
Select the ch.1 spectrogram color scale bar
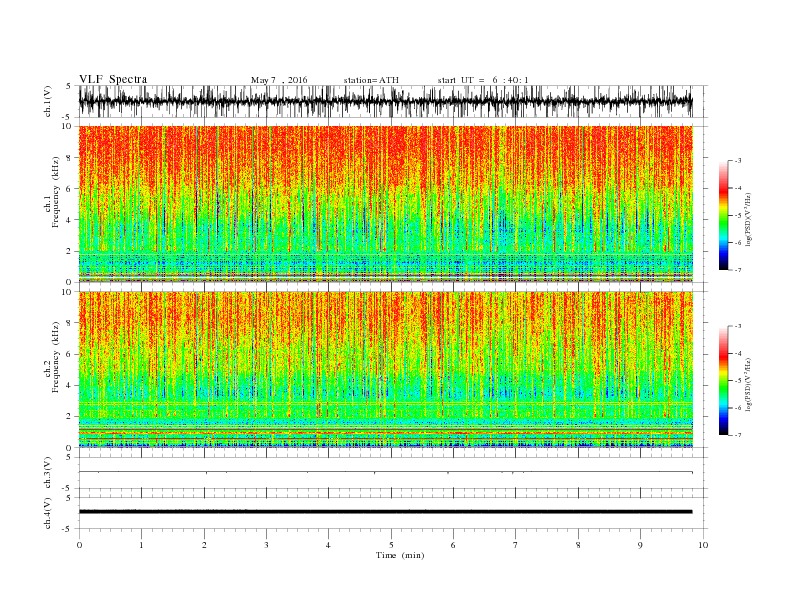(x=724, y=215)
